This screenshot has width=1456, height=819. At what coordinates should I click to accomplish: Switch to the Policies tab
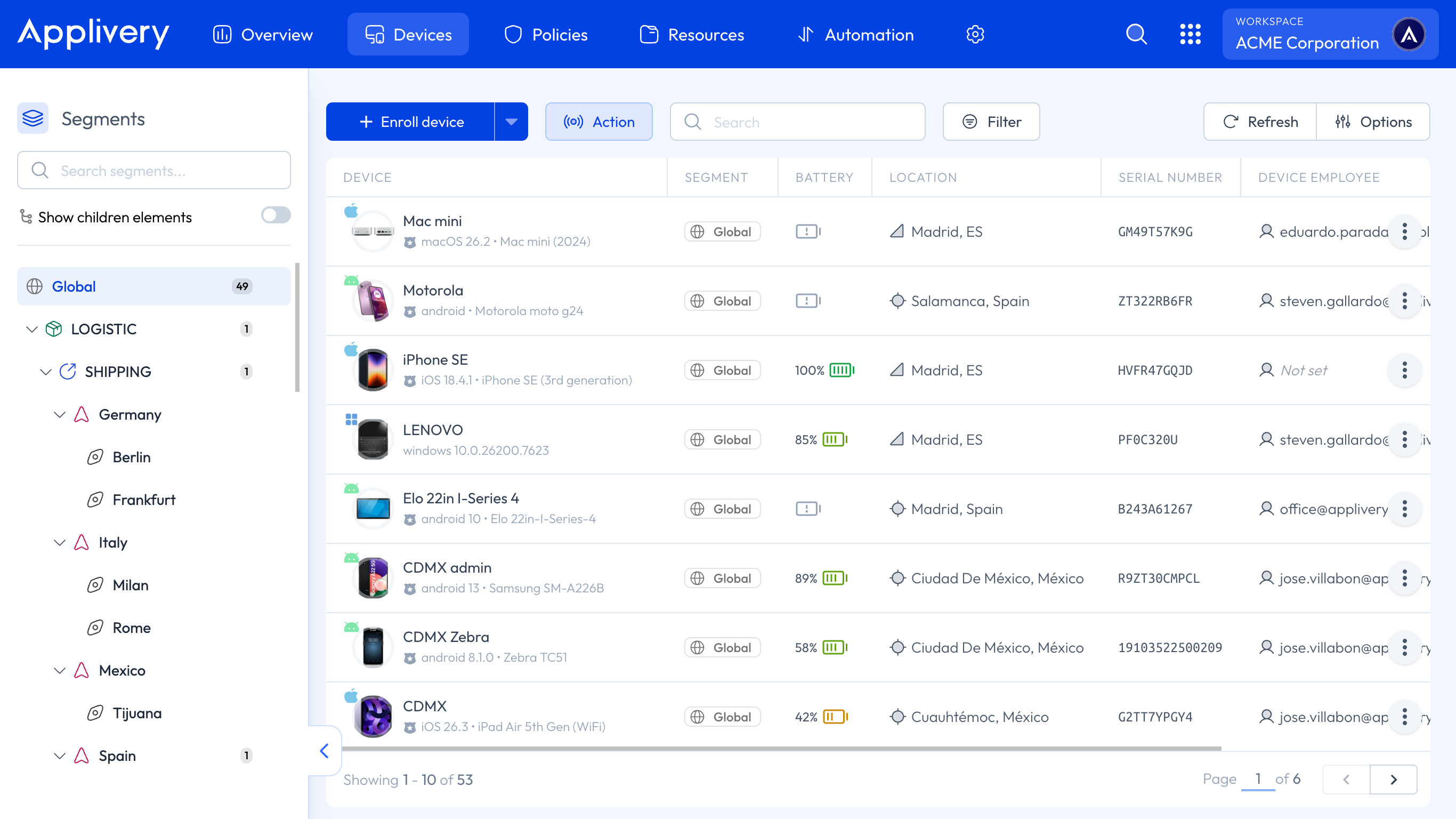point(546,35)
